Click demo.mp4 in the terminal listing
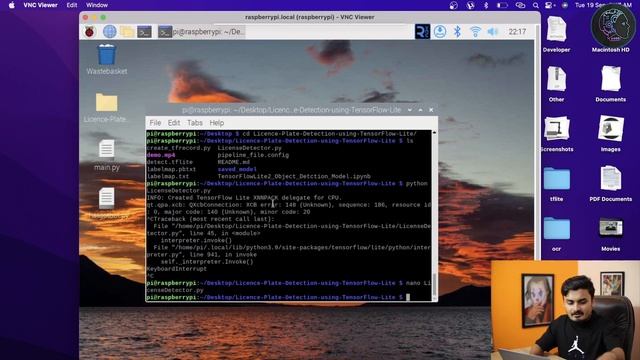 (161, 155)
